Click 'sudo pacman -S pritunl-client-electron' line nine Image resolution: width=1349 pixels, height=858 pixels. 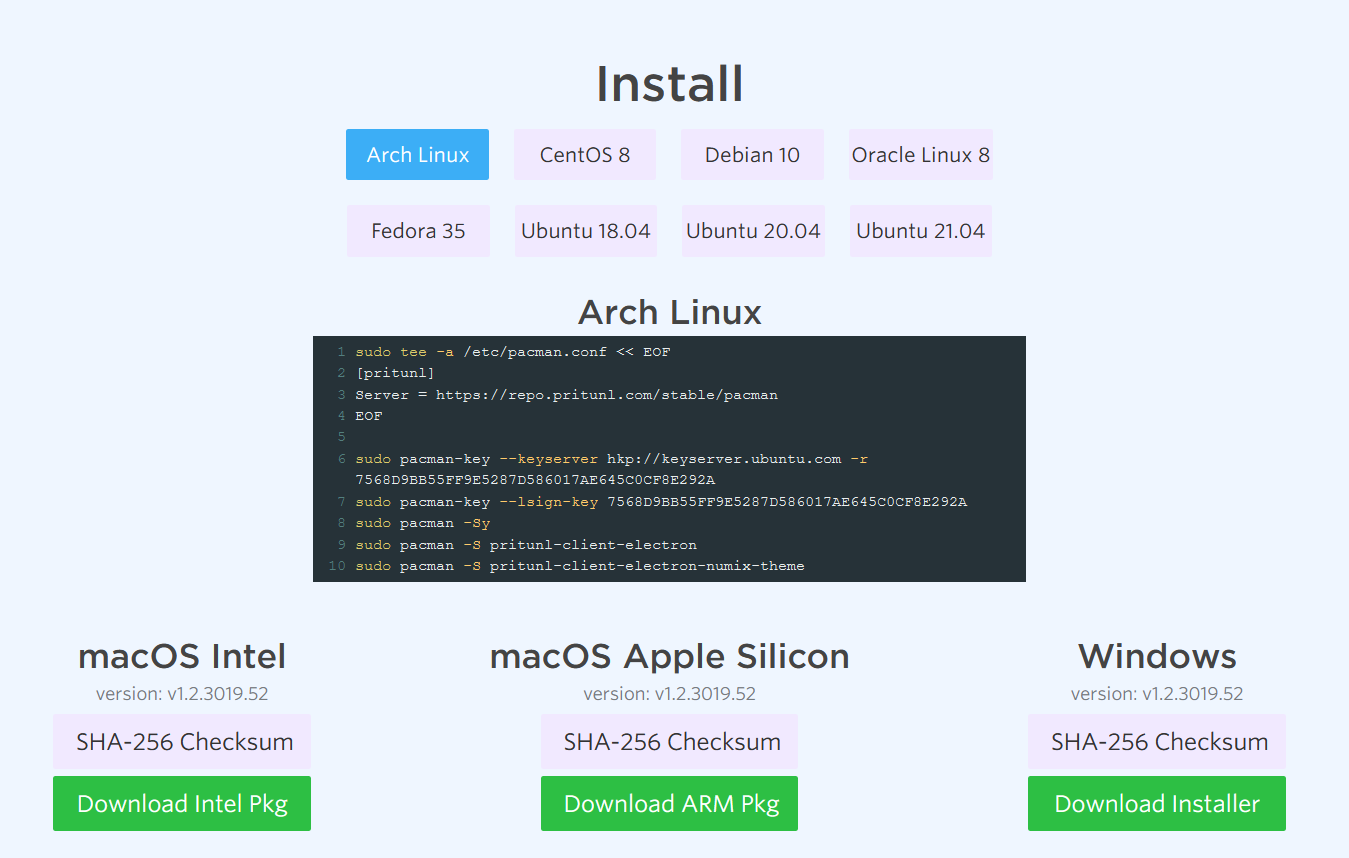coord(526,545)
